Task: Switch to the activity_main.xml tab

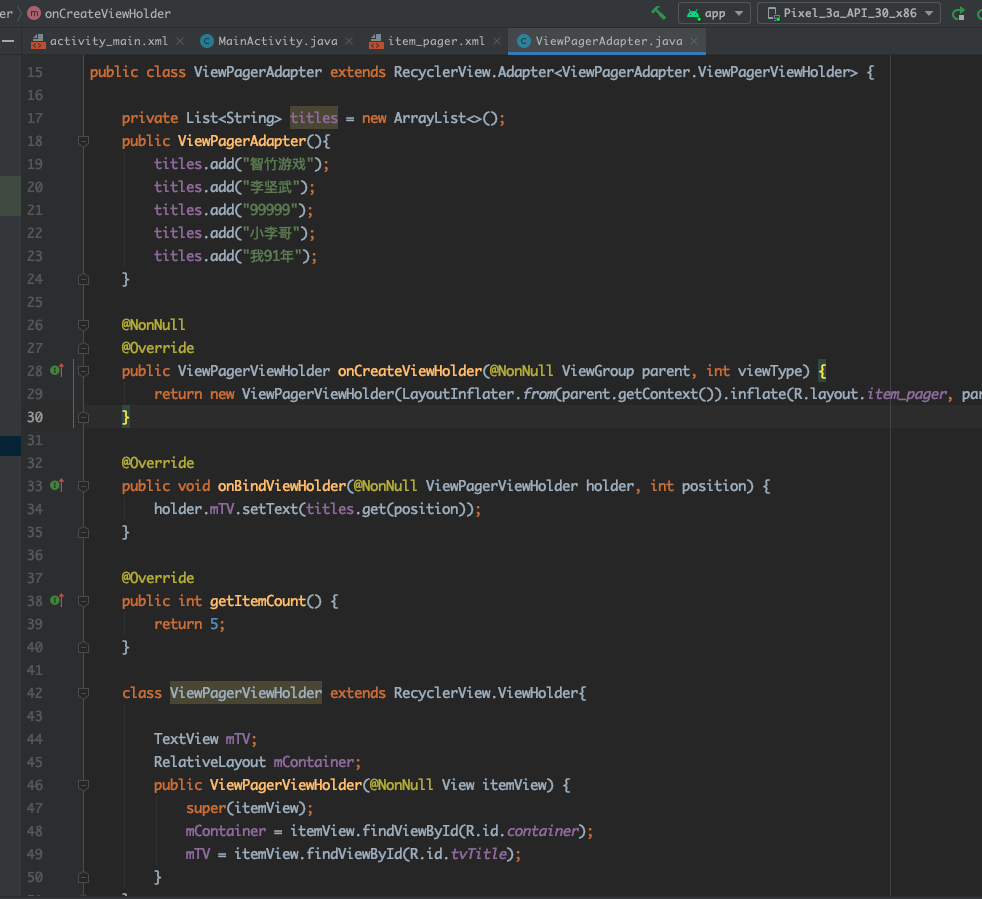Action: point(108,41)
